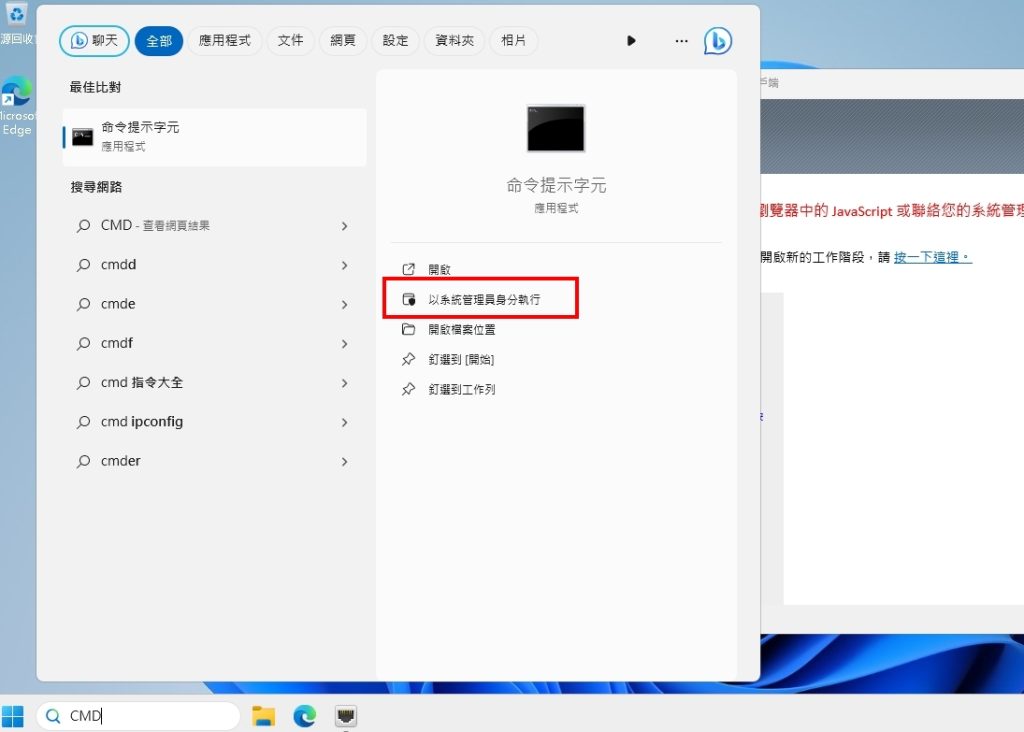This screenshot has width=1024, height=732.
Task: Choose 釘選到 [開始]
Action: click(x=461, y=359)
